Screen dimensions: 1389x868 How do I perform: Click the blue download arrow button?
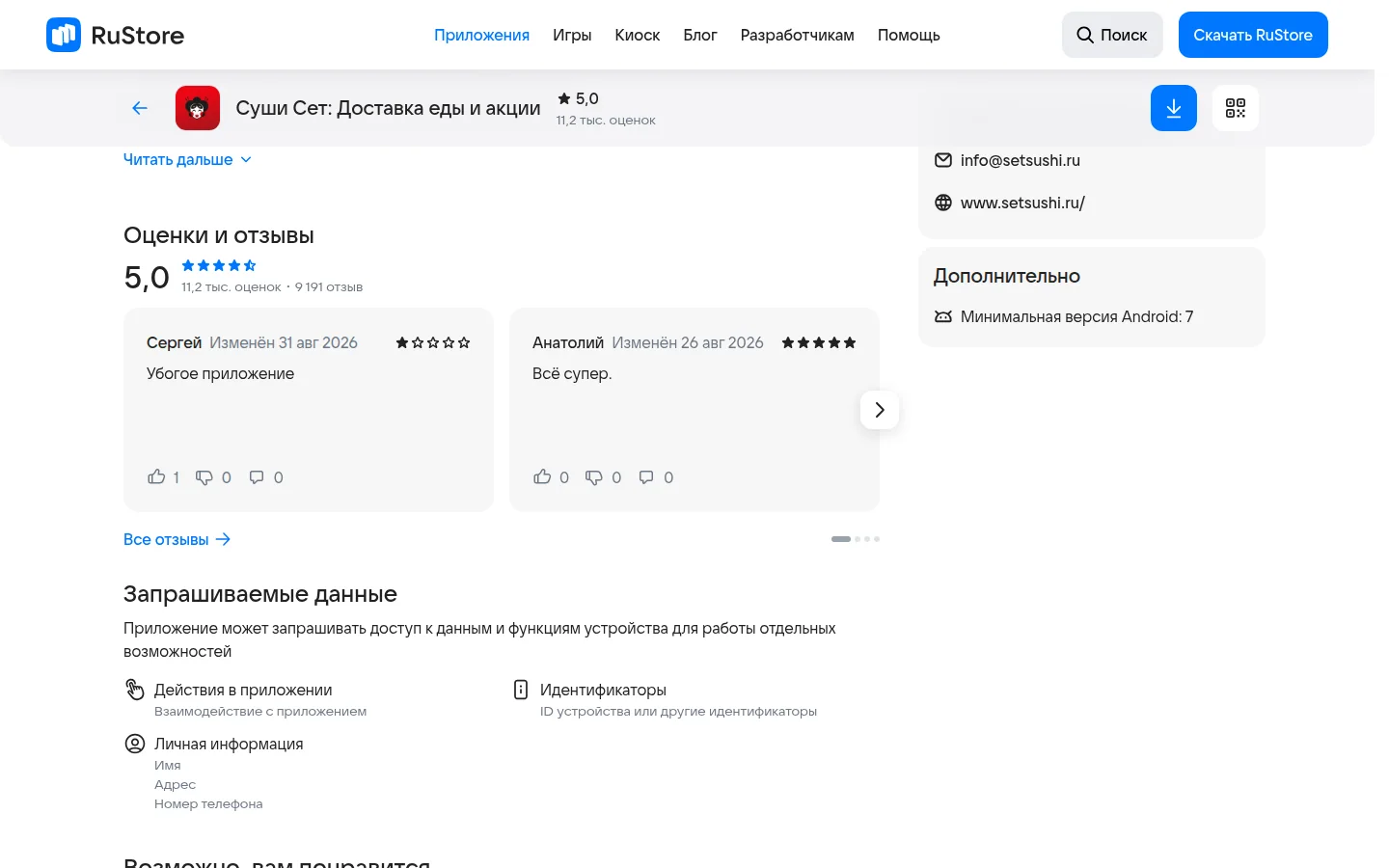pos(1174,108)
